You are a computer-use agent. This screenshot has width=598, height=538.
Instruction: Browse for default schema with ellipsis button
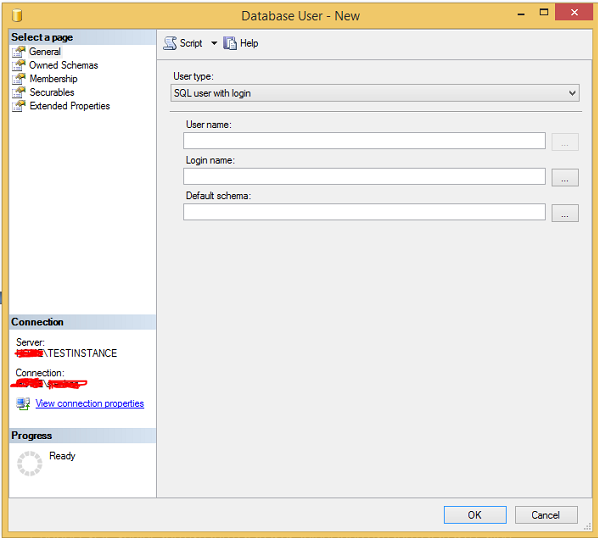coord(565,213)
